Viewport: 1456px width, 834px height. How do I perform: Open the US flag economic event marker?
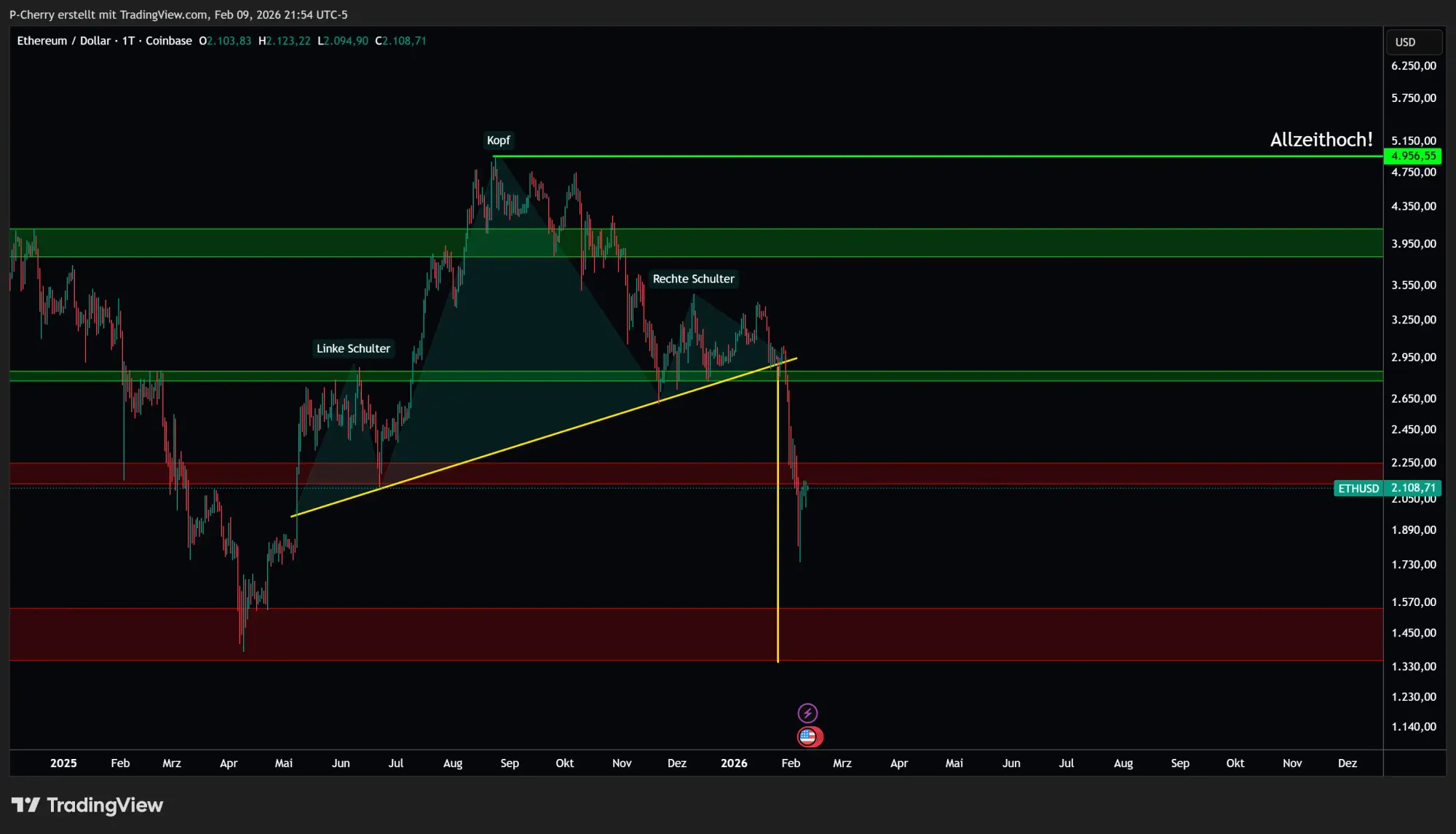point(808,736)
